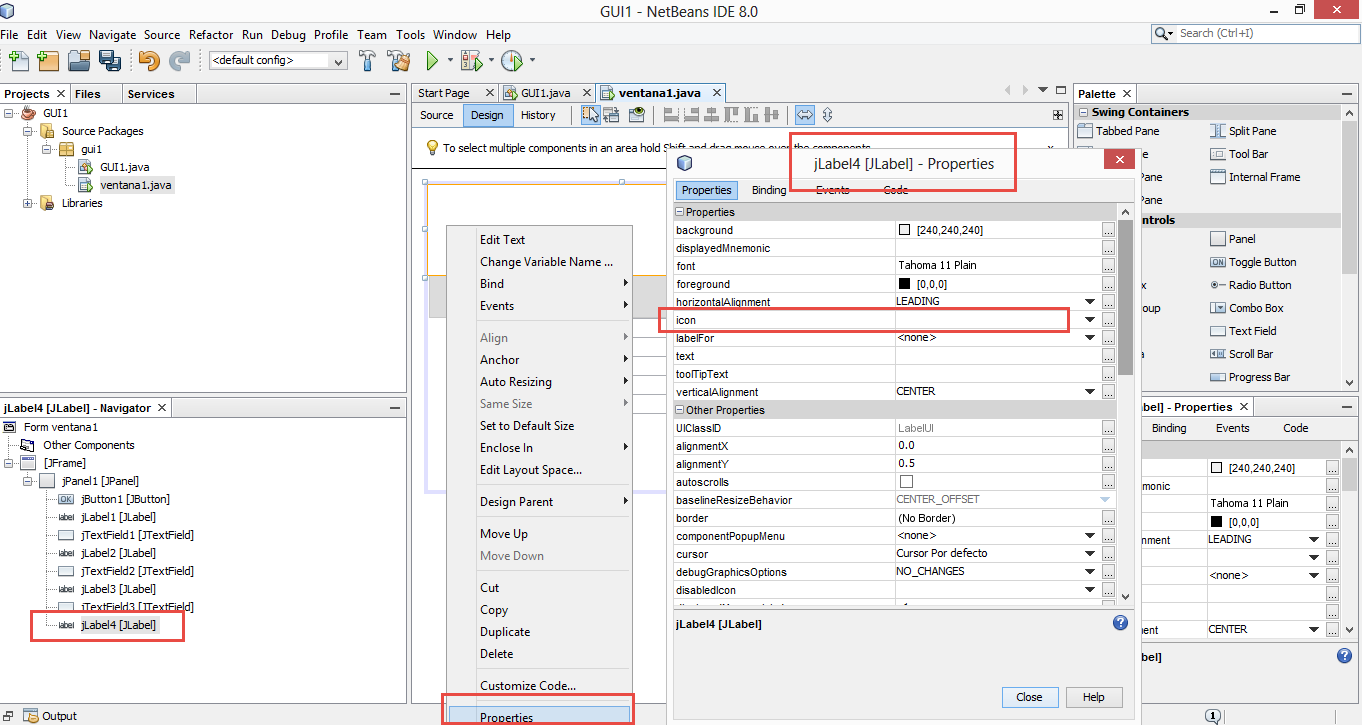This screenshot has width=1362, height=725.
Task: Switch to the Source tab
Action: point(436,115)
